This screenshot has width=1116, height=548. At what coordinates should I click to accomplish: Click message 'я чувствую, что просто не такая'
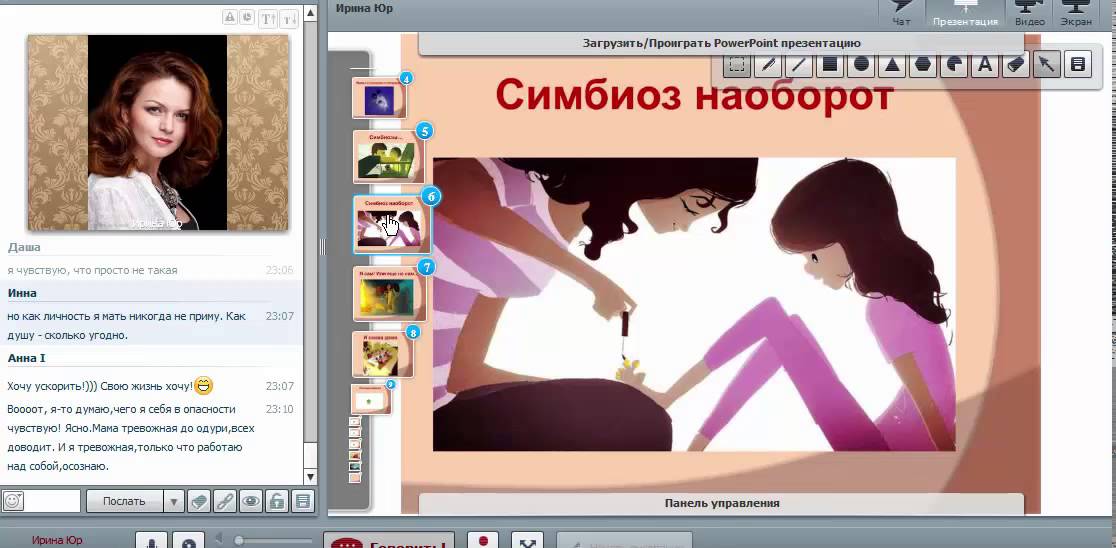tap(93, 270)
